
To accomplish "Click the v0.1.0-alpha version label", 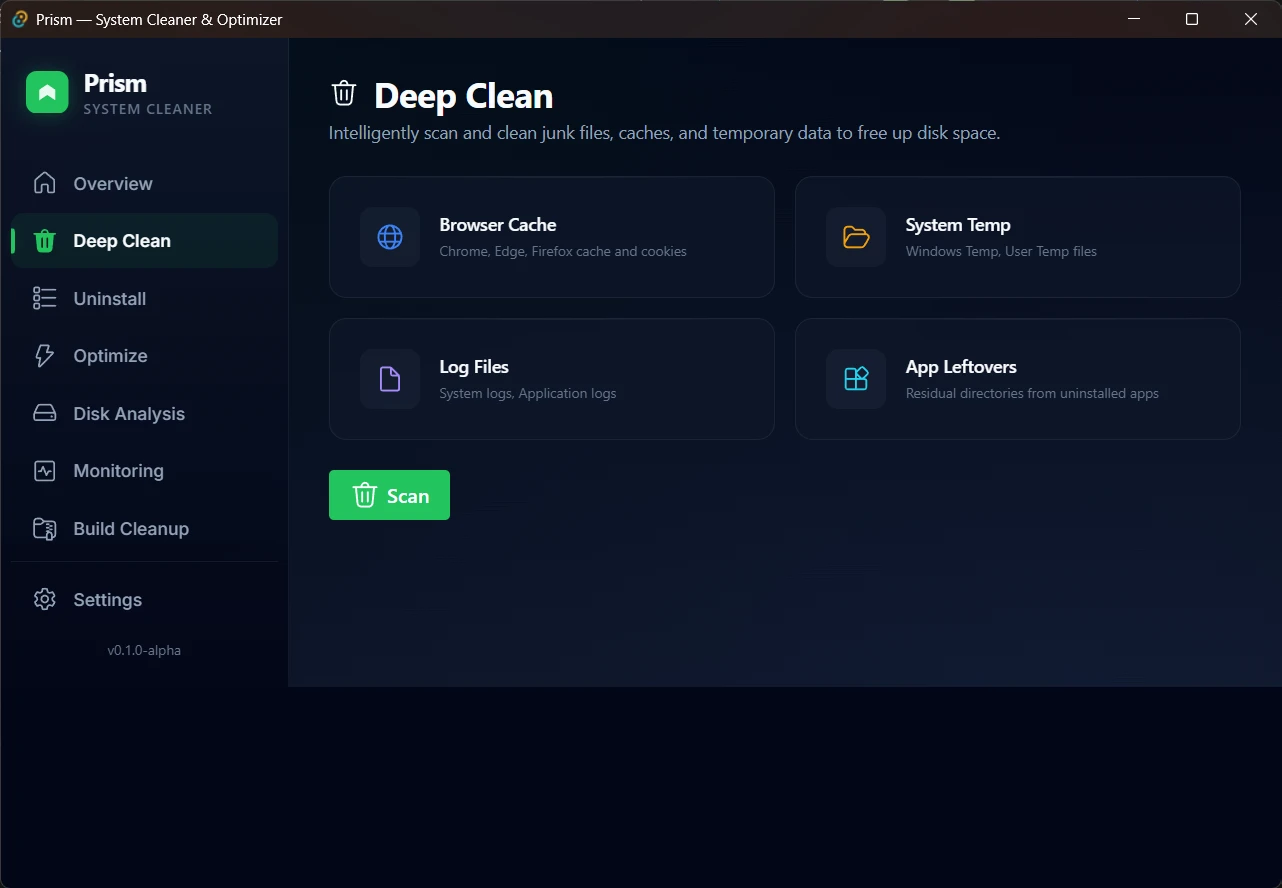I will (144, 650).
